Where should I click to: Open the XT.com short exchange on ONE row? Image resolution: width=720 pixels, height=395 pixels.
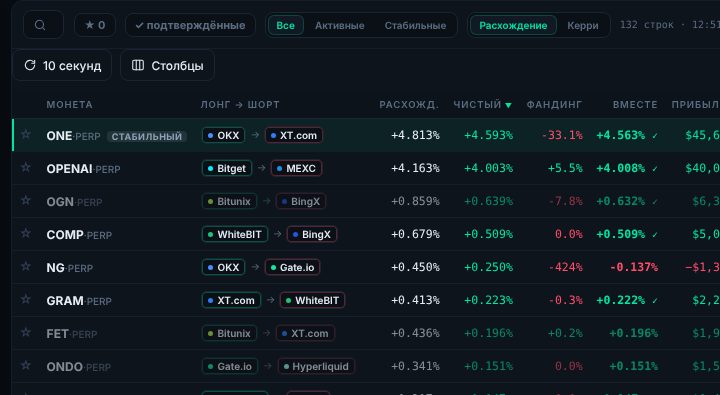click(x=294, y=135)
